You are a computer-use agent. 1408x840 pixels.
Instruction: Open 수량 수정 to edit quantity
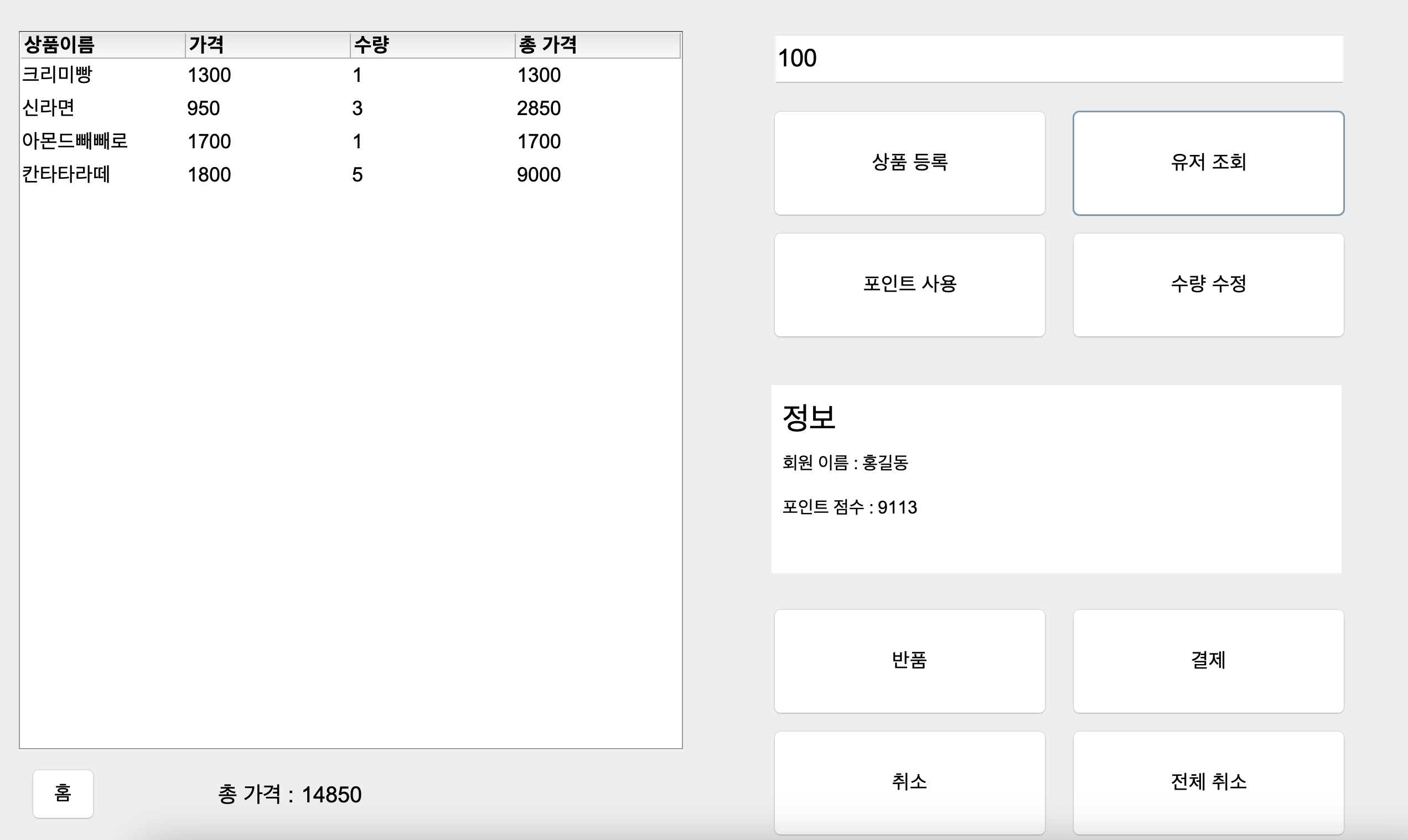[1208, 285]
